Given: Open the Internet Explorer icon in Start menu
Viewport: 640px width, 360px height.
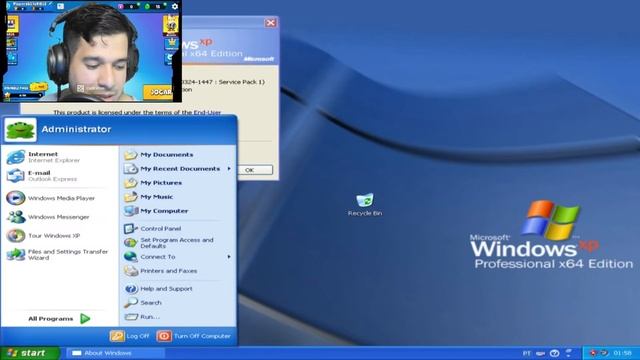Looking at the screenshot, I should tap(16, 157).
